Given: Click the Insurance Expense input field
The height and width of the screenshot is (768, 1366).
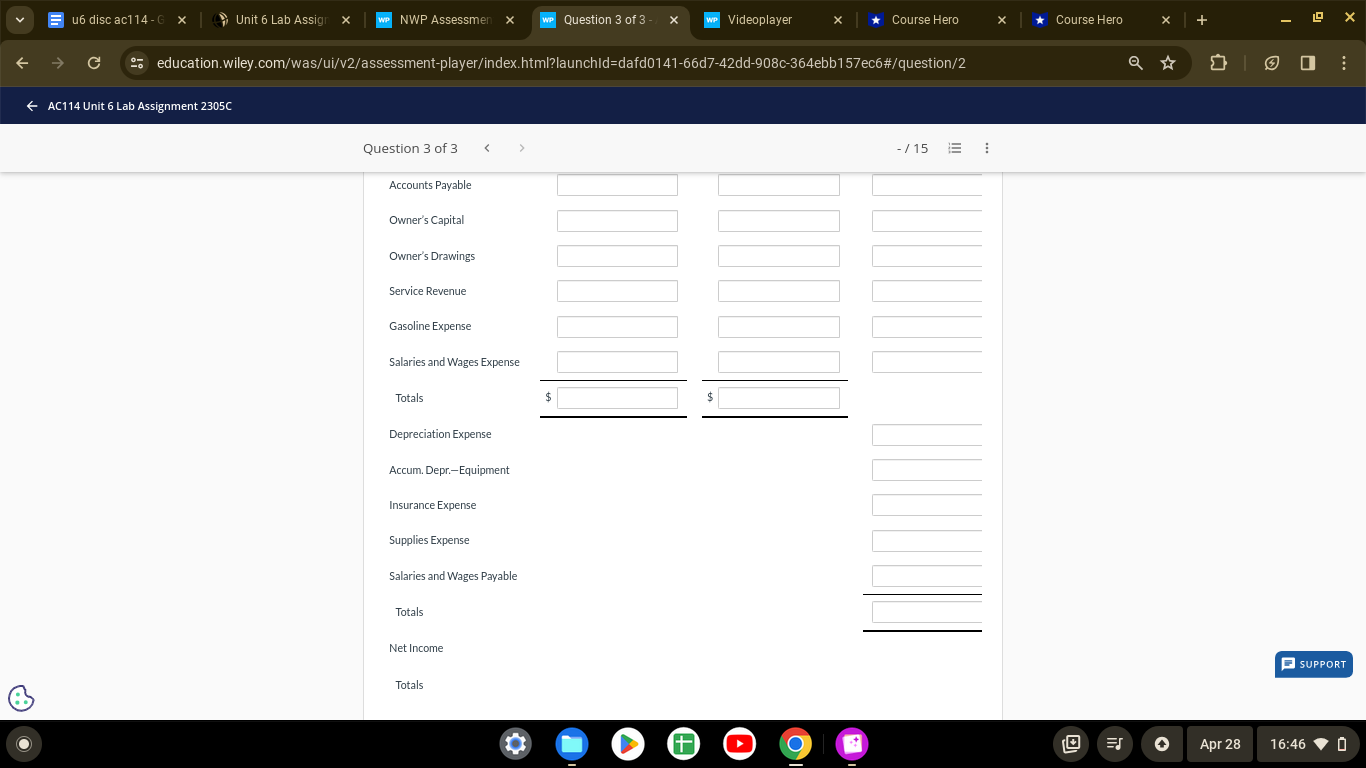Looking at the screenshot, I should click(927, 506).
